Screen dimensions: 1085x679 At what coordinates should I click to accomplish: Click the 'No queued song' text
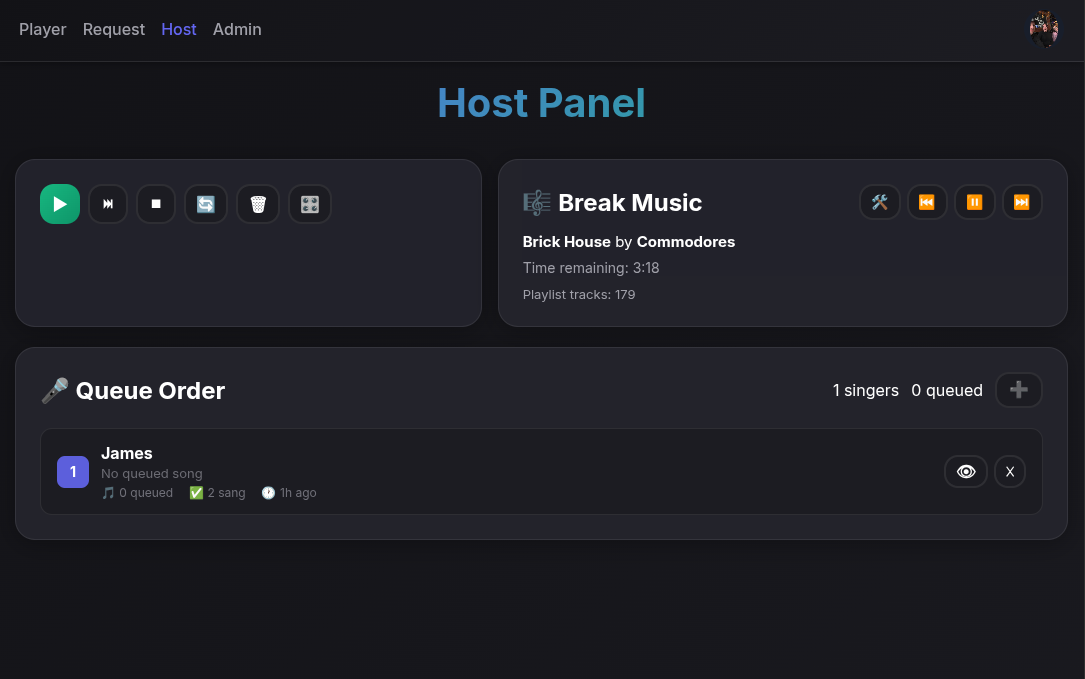152,473
